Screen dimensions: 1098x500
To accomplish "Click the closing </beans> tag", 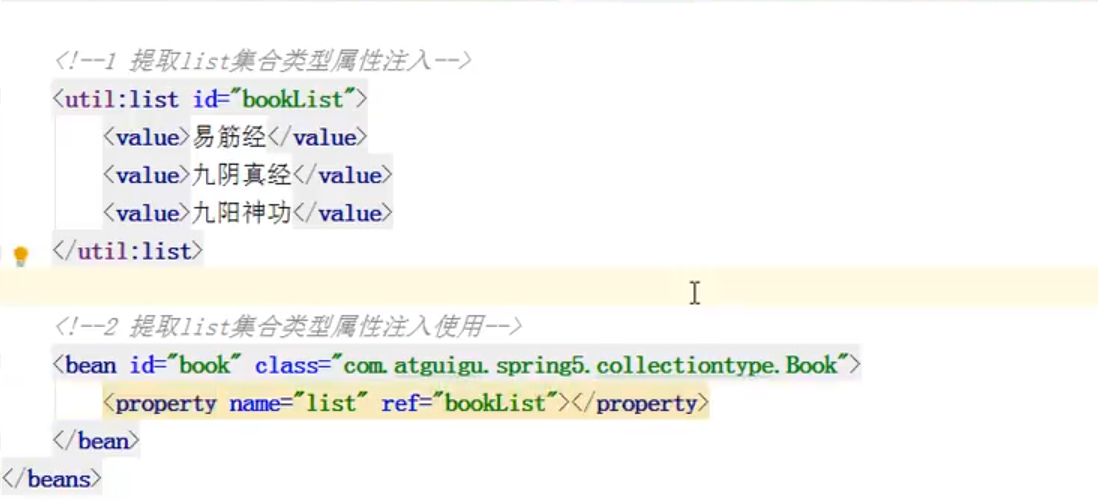I will pos(52,479).
